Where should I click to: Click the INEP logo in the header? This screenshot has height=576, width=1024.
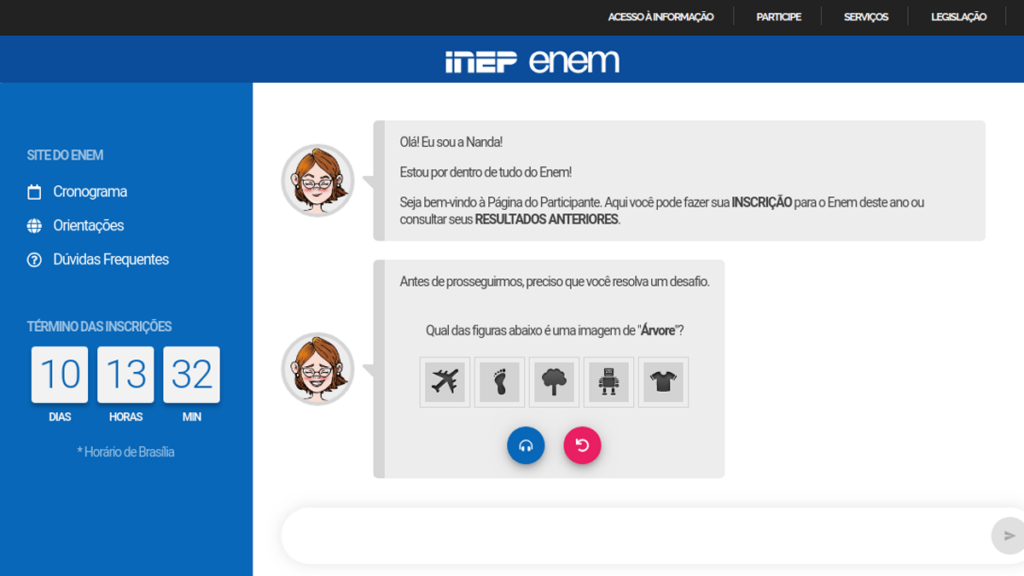(x=481, y=61)
